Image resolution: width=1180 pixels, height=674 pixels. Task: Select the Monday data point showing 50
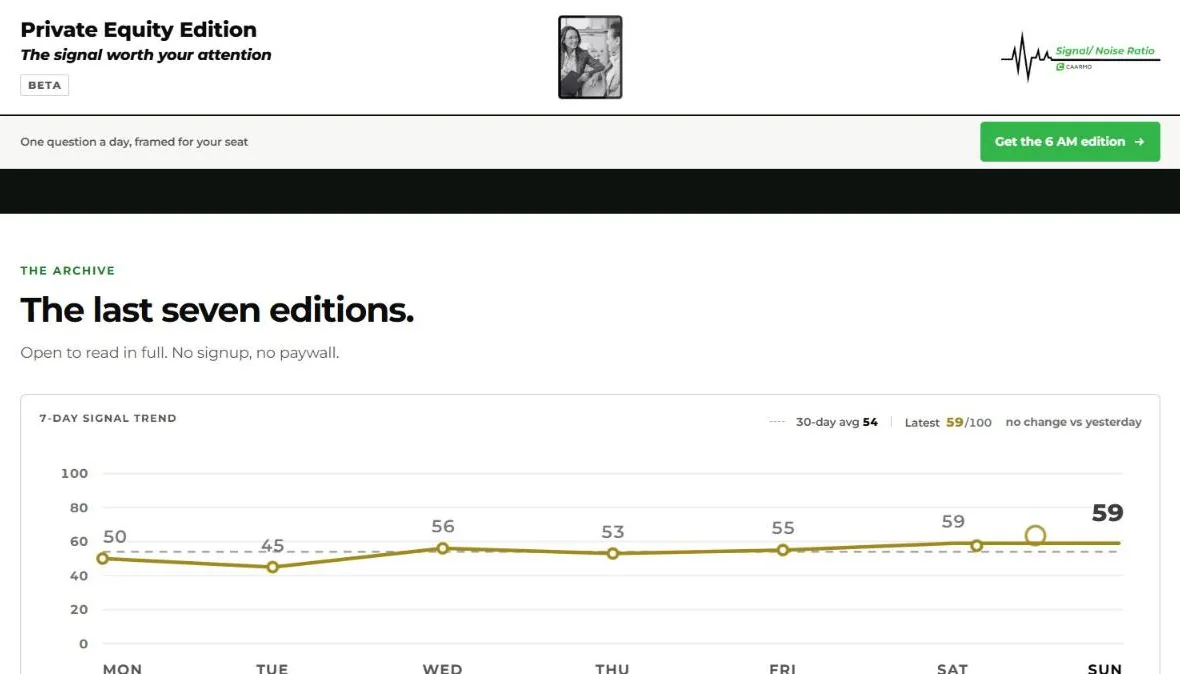[102, 558]
